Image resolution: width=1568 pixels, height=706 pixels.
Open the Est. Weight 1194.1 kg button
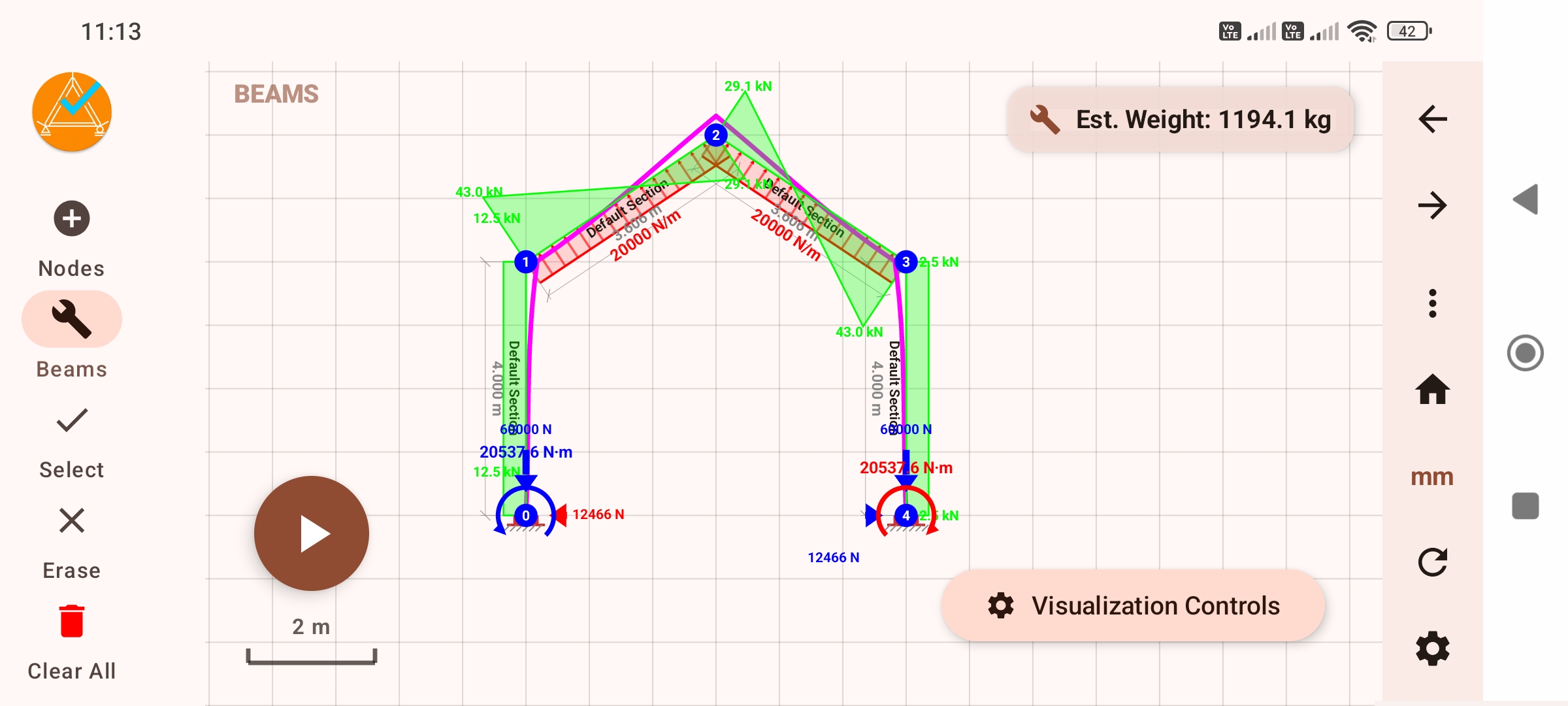coord(1181,120)
